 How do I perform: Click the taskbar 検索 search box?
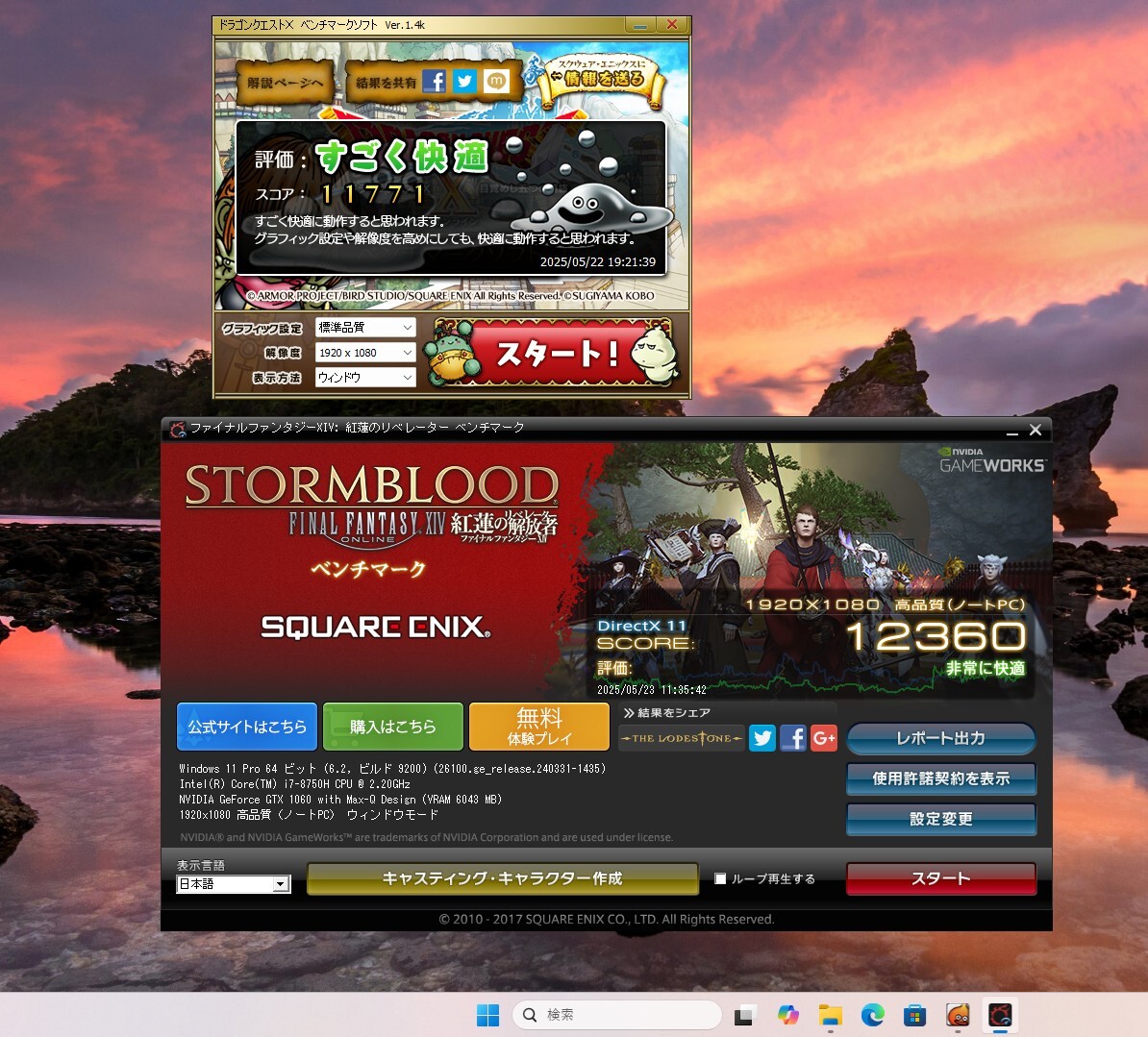(617, 1015)
